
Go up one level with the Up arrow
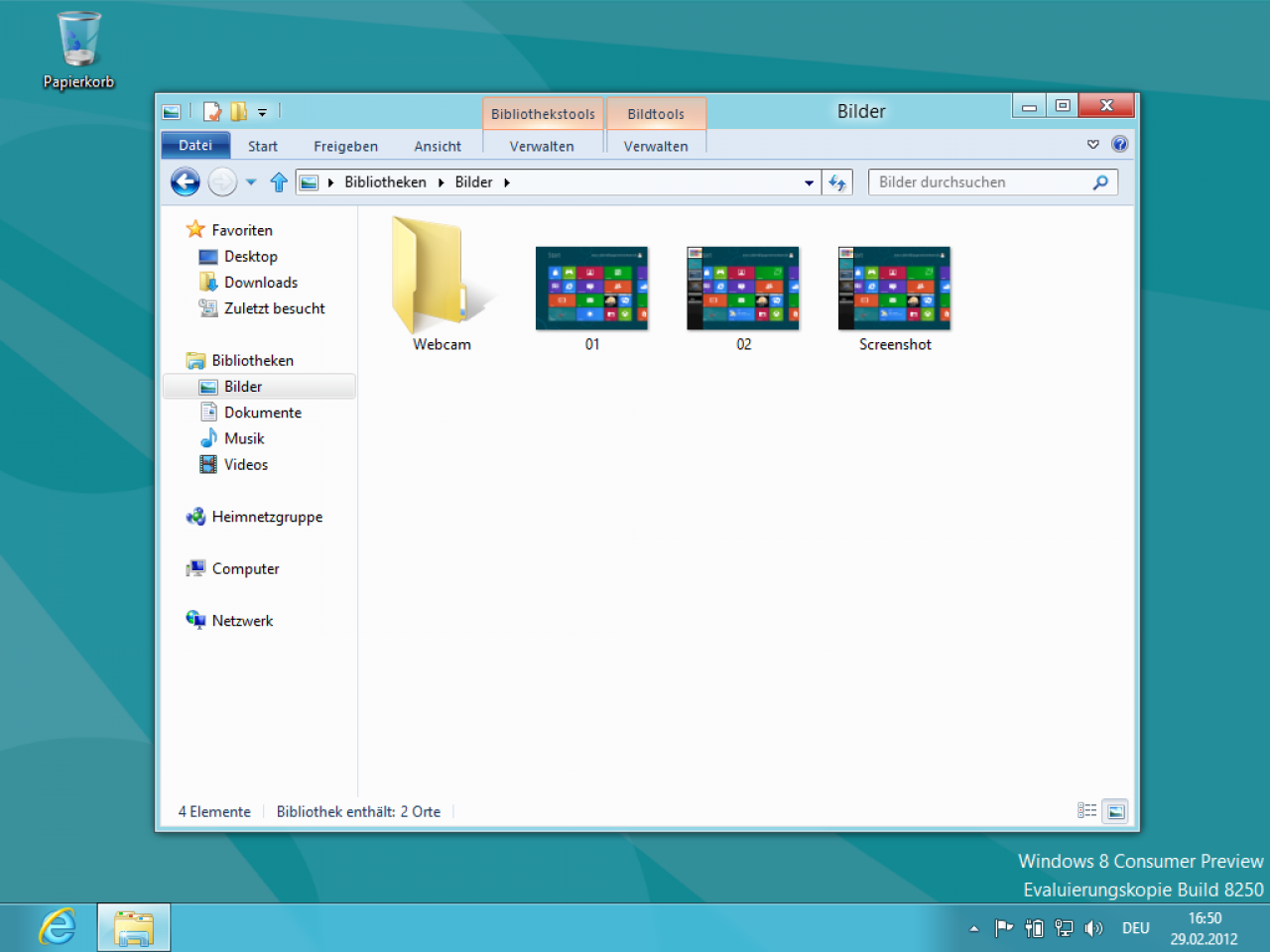click(x=279, y=181)
